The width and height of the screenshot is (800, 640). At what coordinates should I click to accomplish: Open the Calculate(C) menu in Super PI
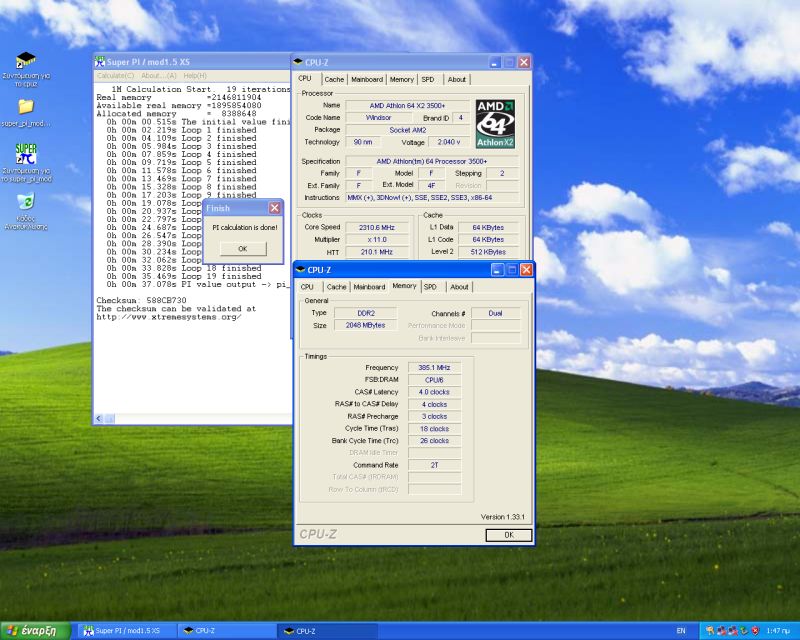click(115, 76)
